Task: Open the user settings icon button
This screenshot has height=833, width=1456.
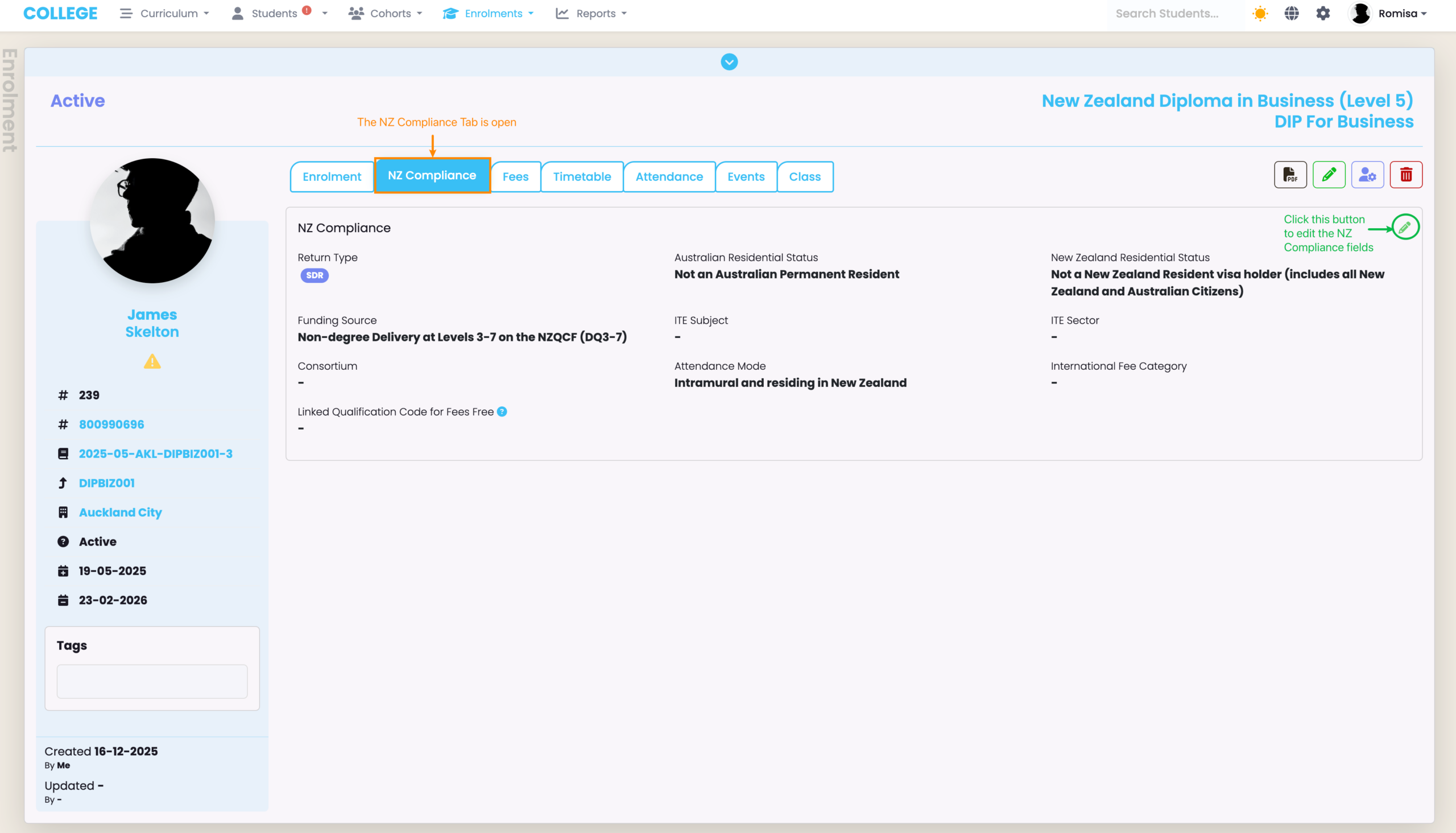Action: tap(1367, 175)
